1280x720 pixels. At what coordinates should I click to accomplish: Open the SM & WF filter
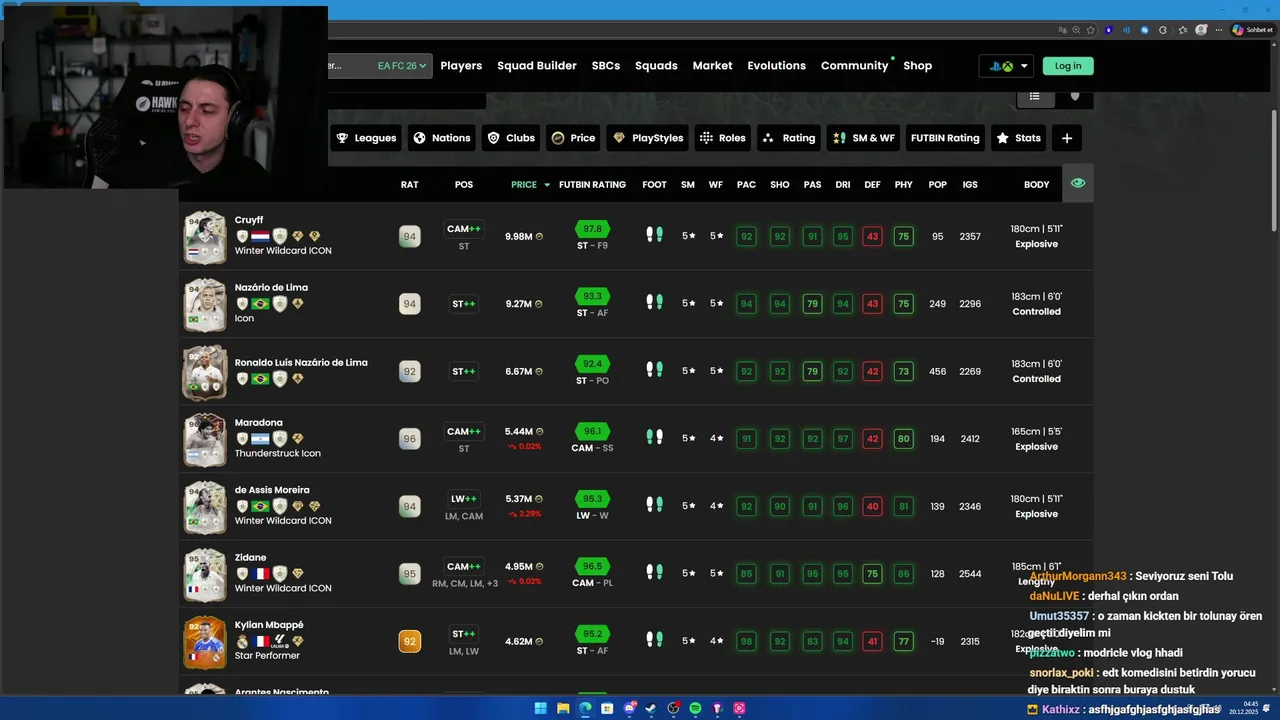(x=864, y=138)
